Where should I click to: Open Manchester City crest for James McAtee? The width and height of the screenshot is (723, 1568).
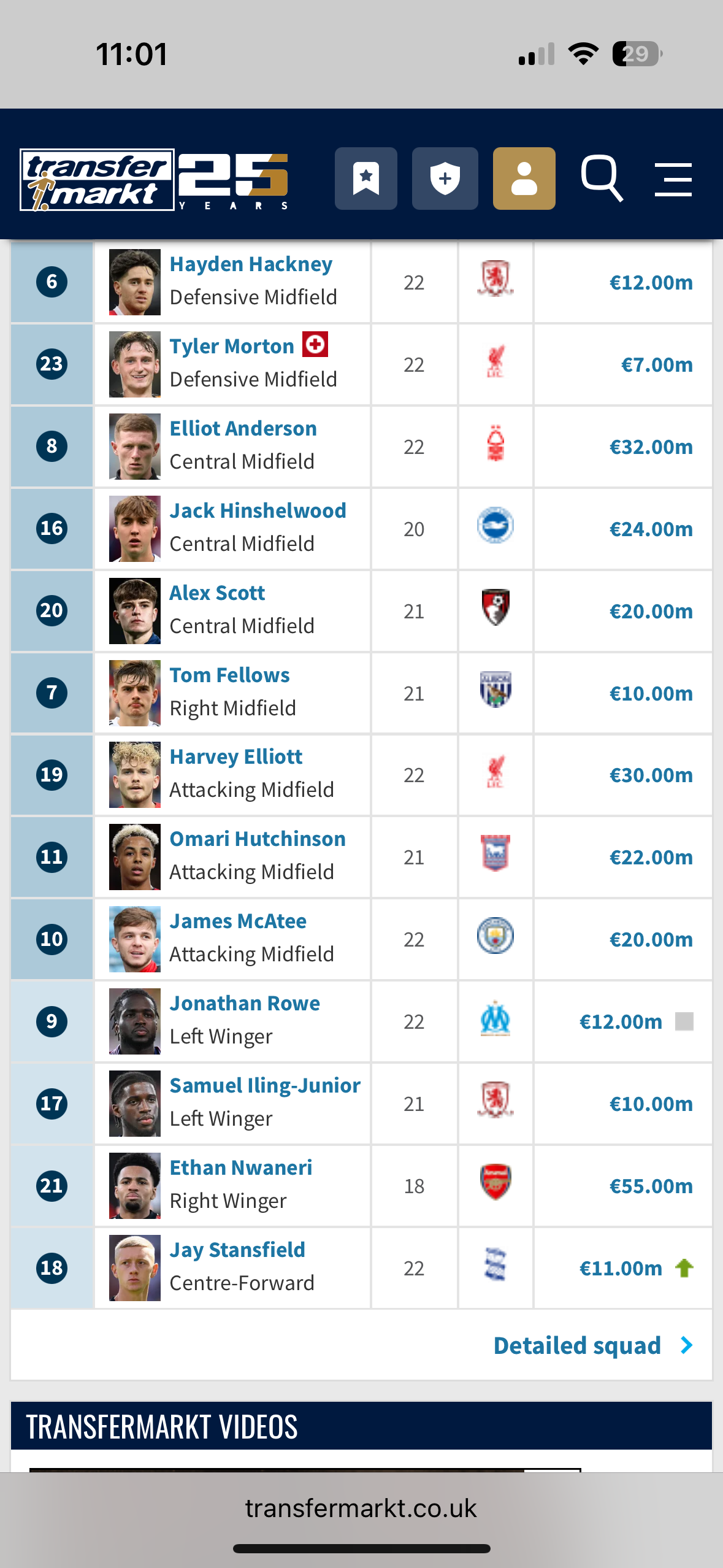tap(495, 936)
